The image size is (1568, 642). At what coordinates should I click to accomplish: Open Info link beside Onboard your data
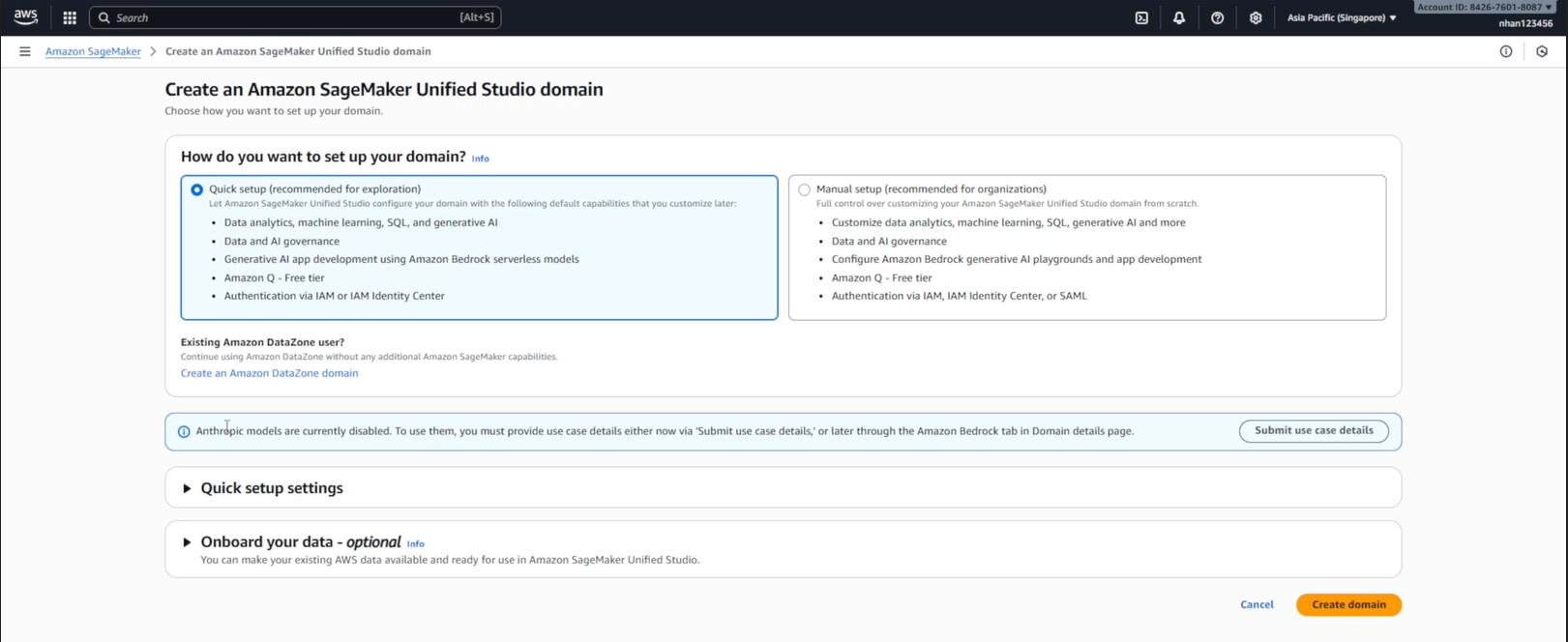[416, 543]
